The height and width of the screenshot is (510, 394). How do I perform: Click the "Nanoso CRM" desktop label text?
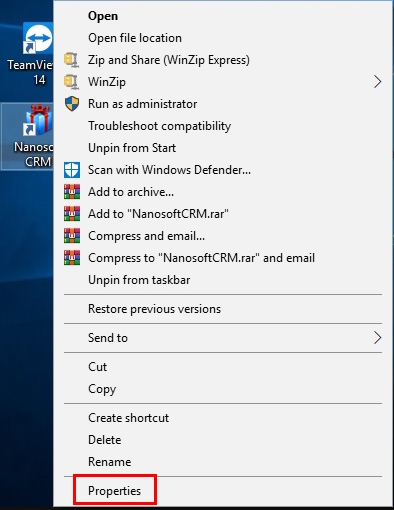pyautogui.click(x=33, y=154)
